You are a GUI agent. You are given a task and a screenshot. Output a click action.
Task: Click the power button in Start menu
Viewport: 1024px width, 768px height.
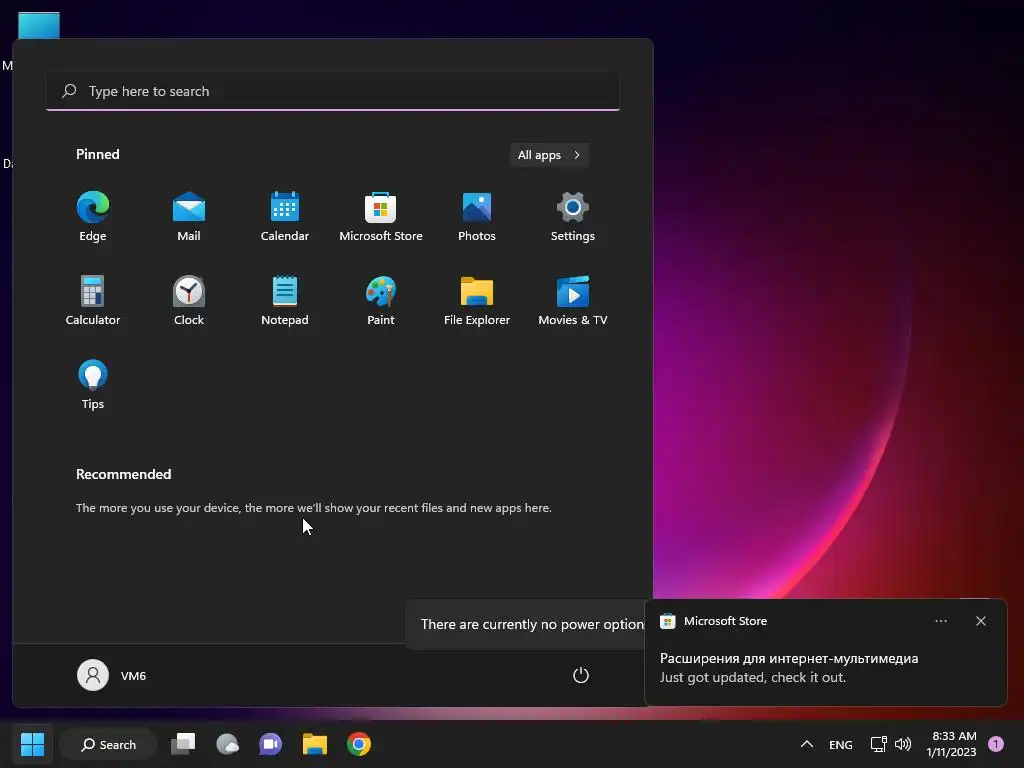click(x=581, y=675)
